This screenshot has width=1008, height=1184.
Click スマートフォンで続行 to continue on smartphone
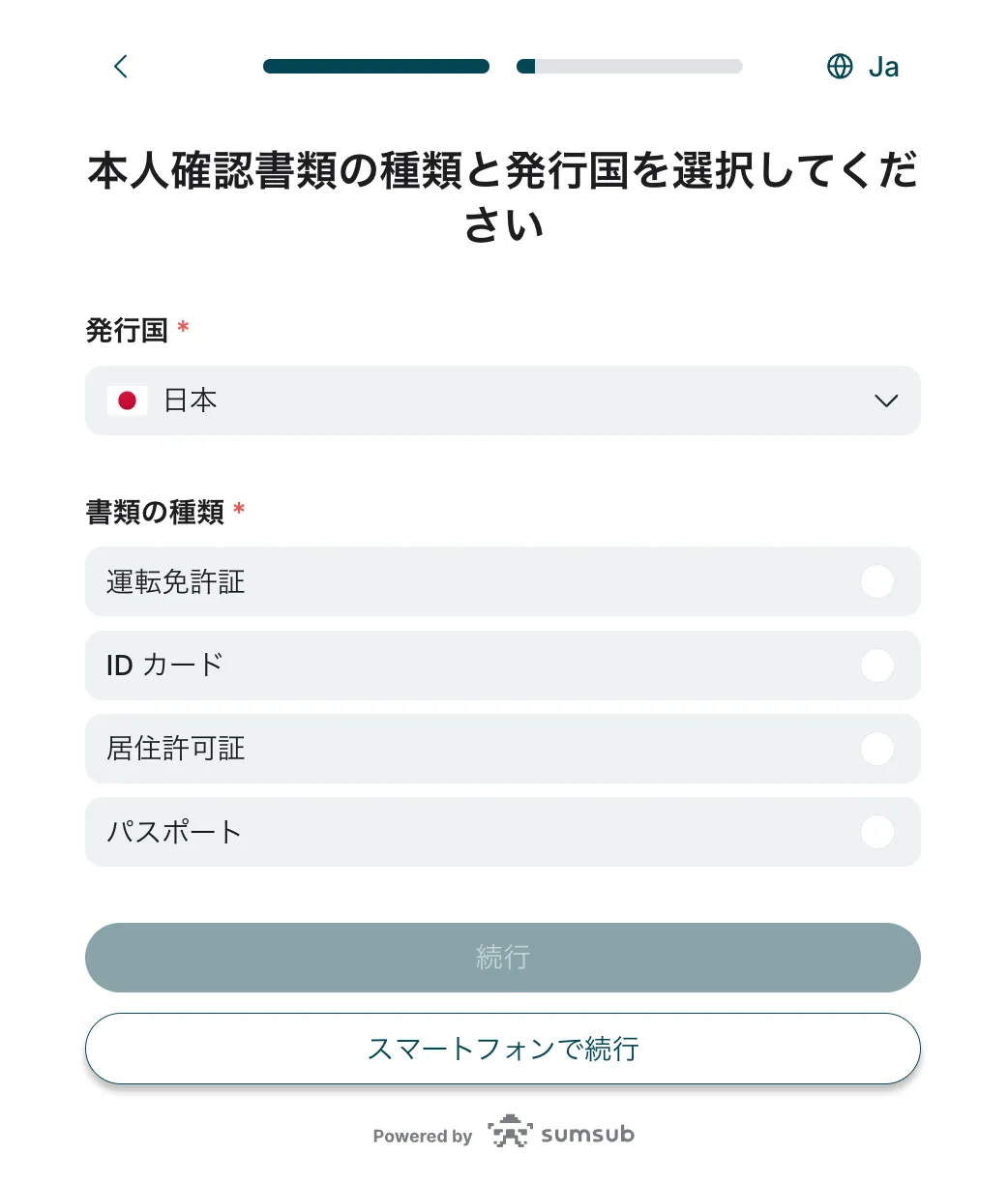(503, 1049)
